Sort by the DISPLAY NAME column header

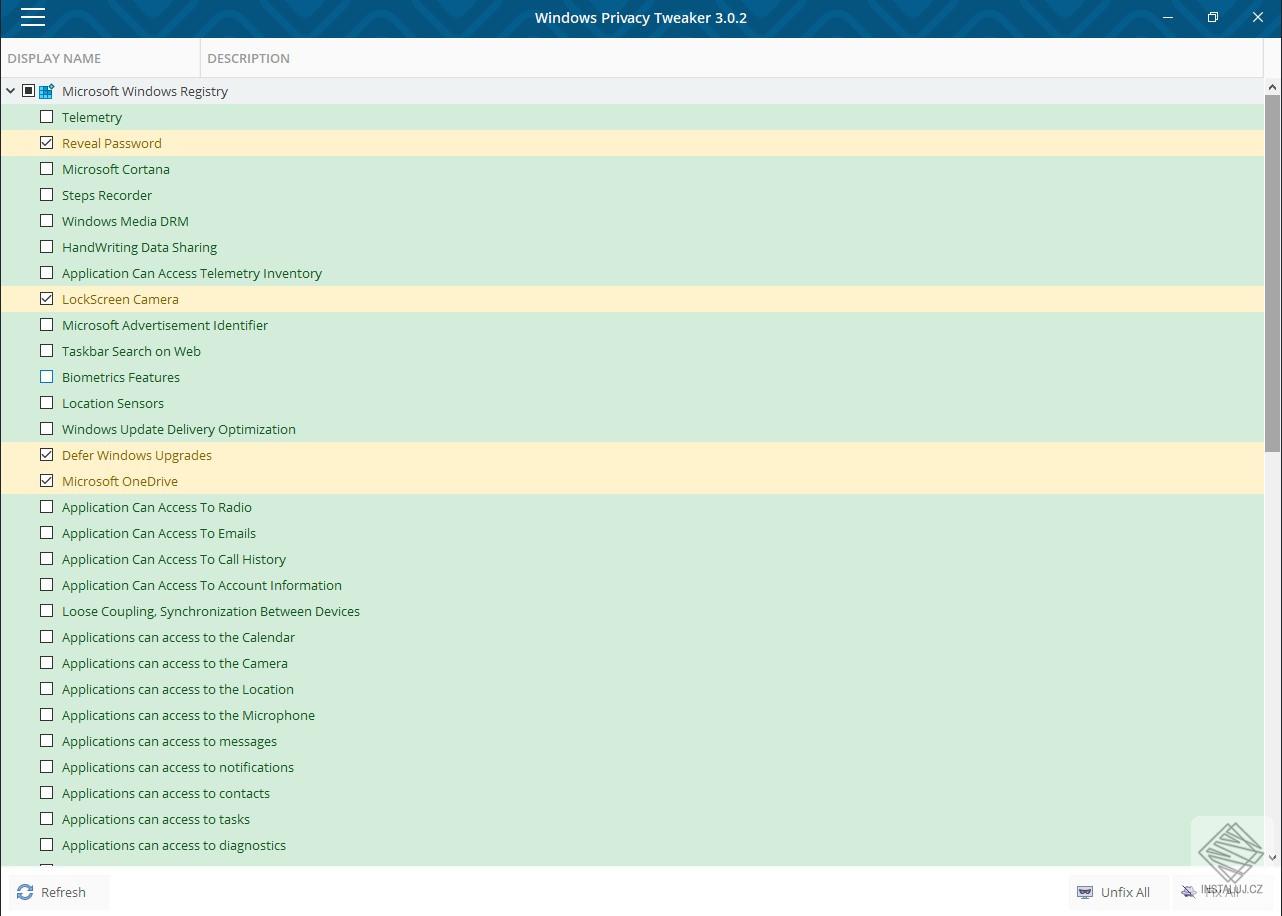[x=100, y=58]
